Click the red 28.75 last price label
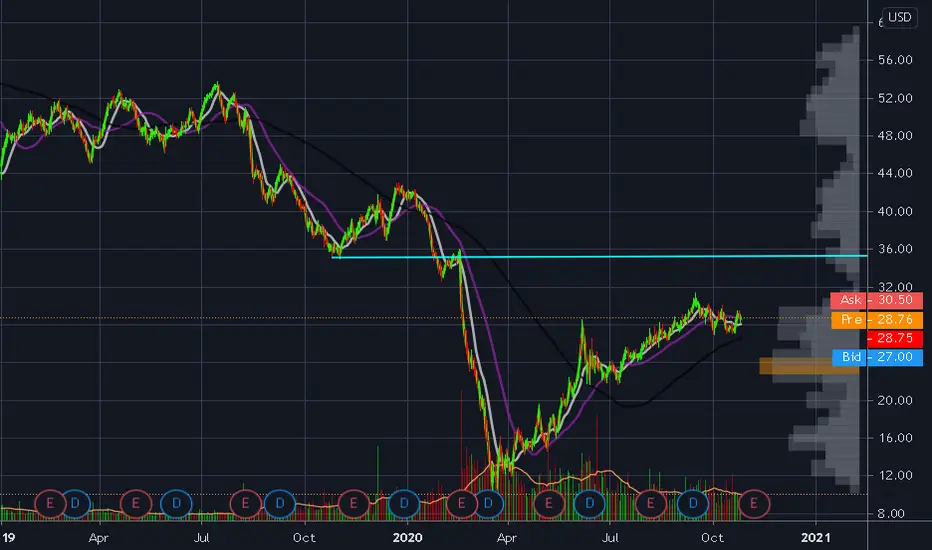Image resolution: width=932 pixels, height=550 pixels. [x=895, y=338]
